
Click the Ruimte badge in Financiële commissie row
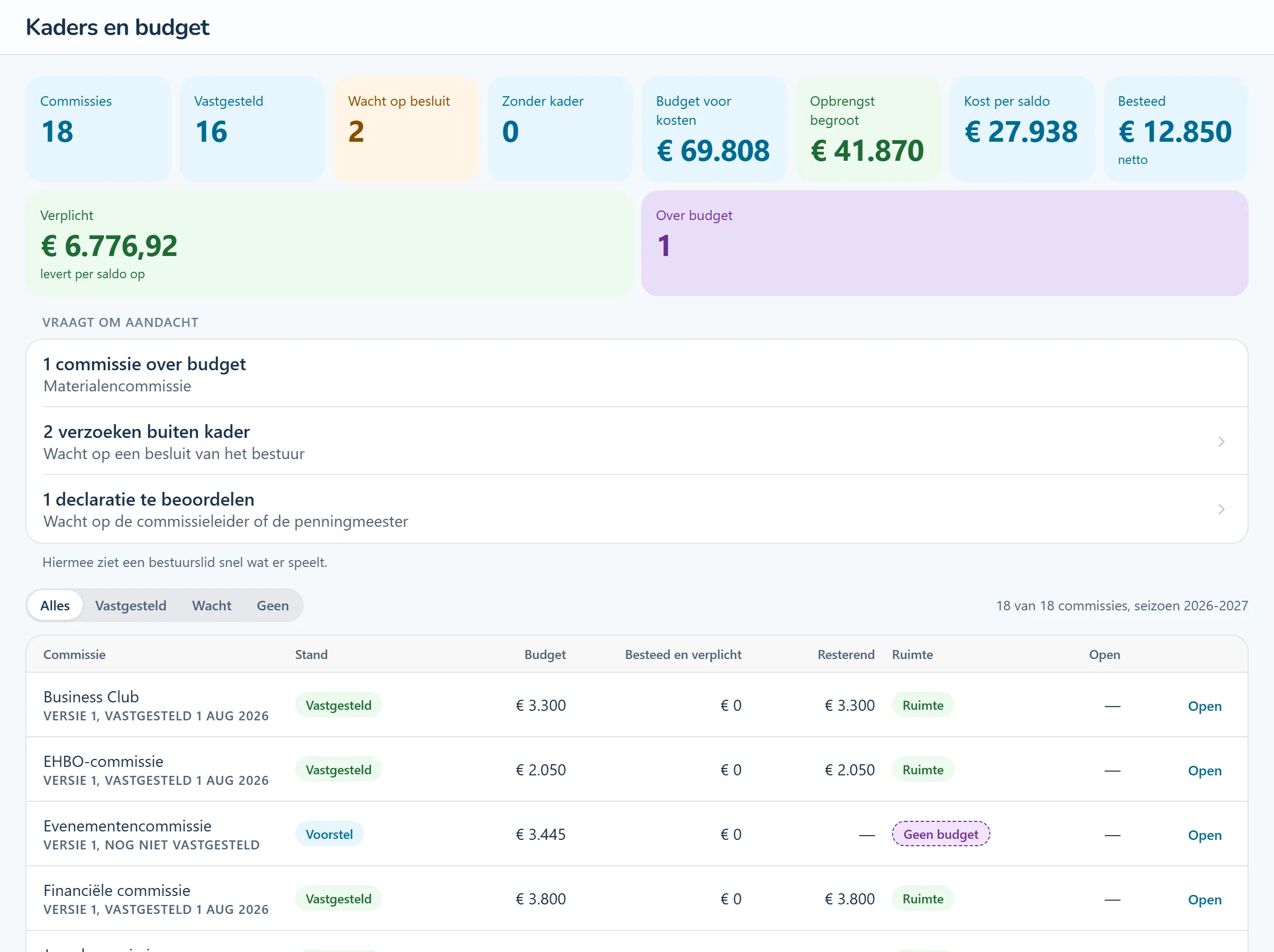(923, 899)
